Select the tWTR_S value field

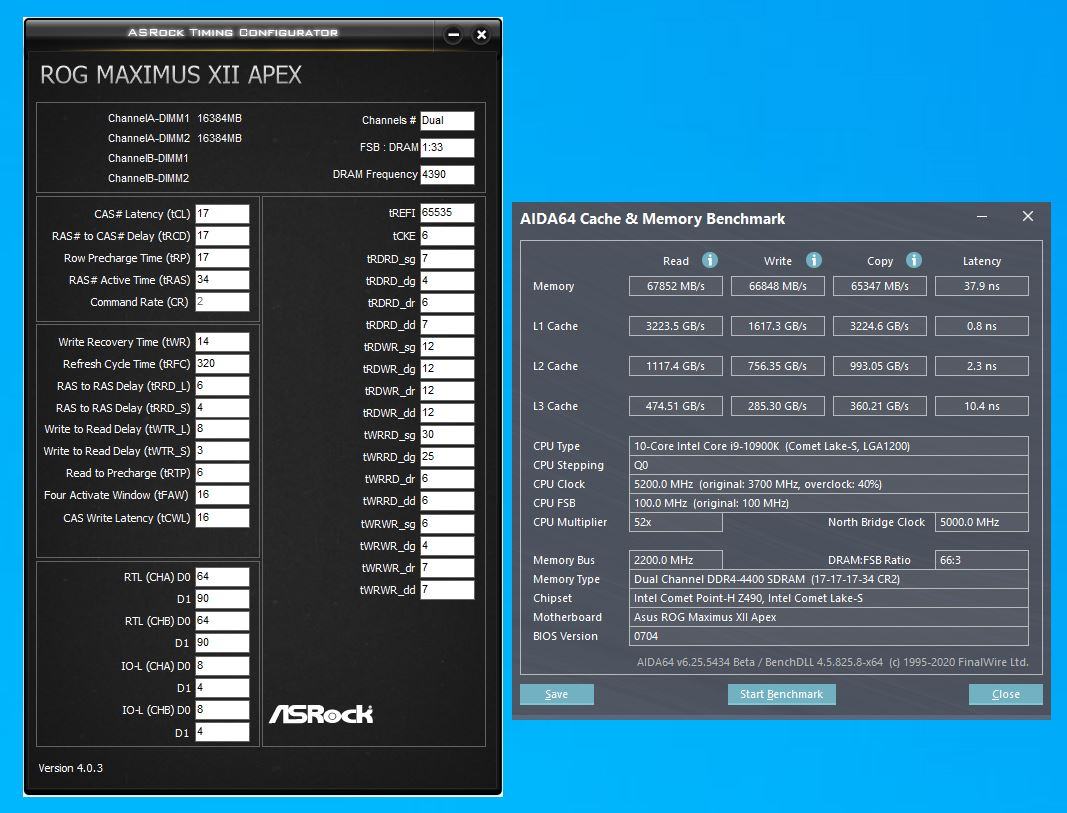pyautogui.click(x=223, y=450)
